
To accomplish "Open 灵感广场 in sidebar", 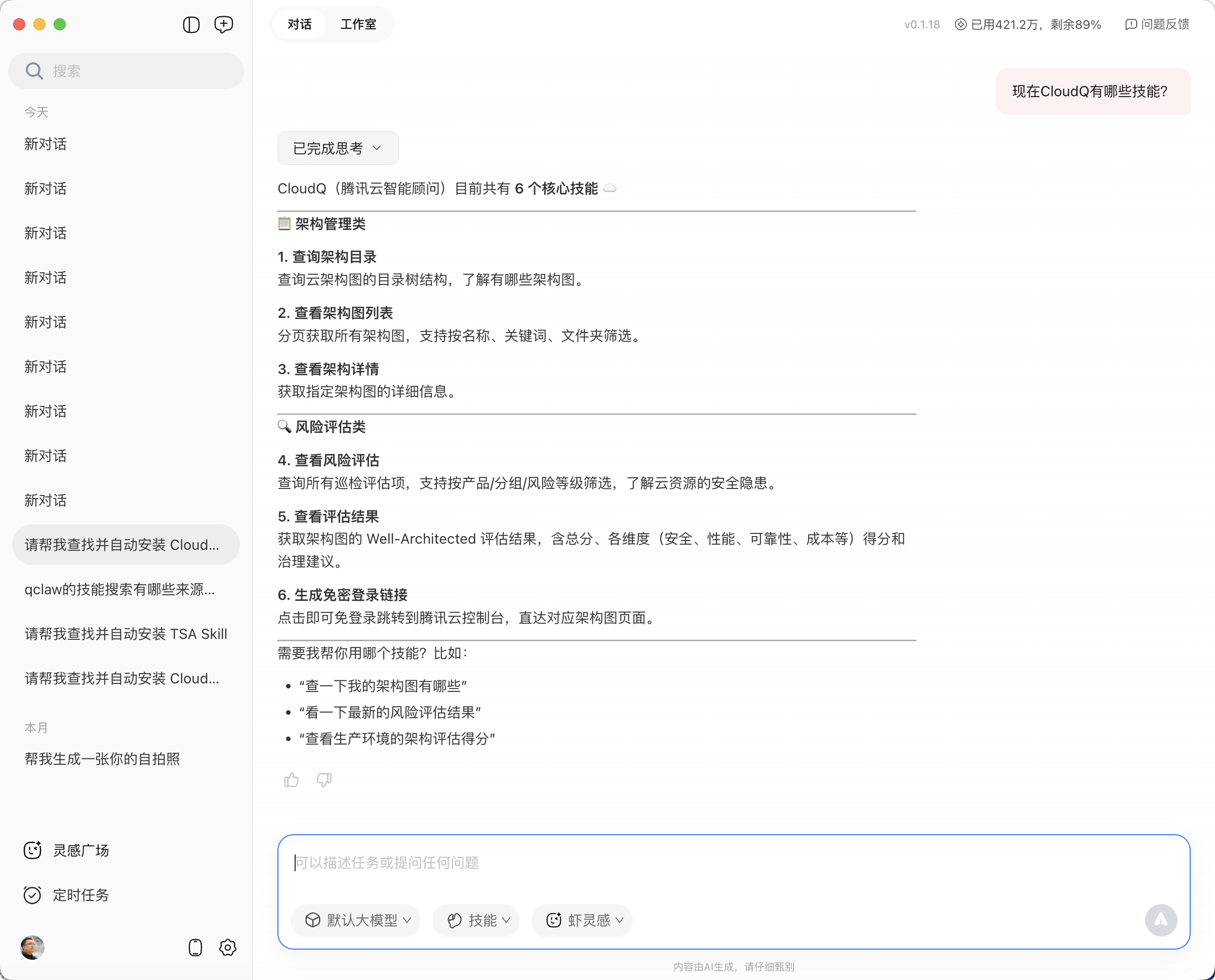I will pyautogui.click(x=80, y=850).
